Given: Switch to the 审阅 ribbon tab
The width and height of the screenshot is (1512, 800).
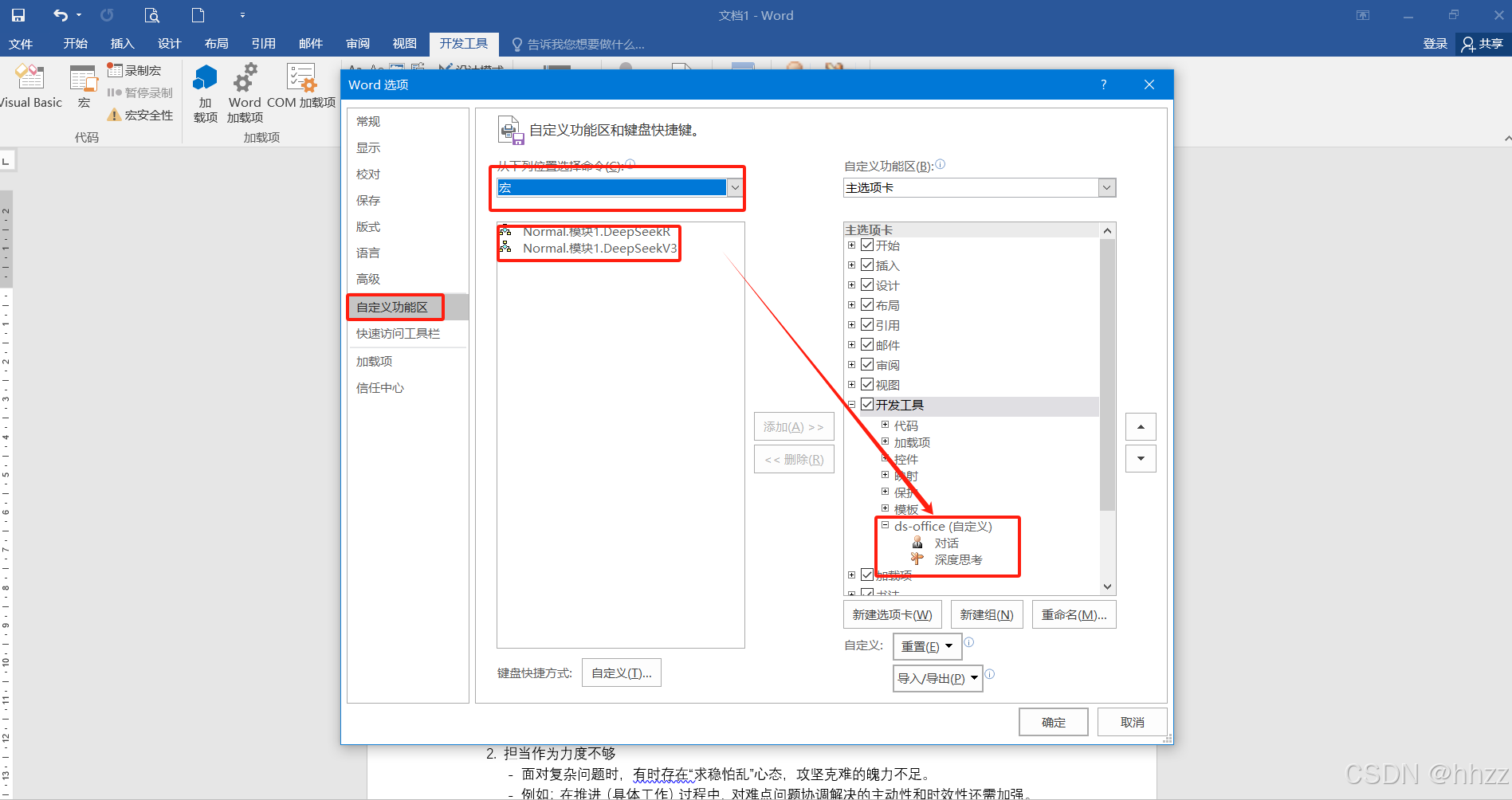Looking at the screenshot, I should click(x=358, y=44).
